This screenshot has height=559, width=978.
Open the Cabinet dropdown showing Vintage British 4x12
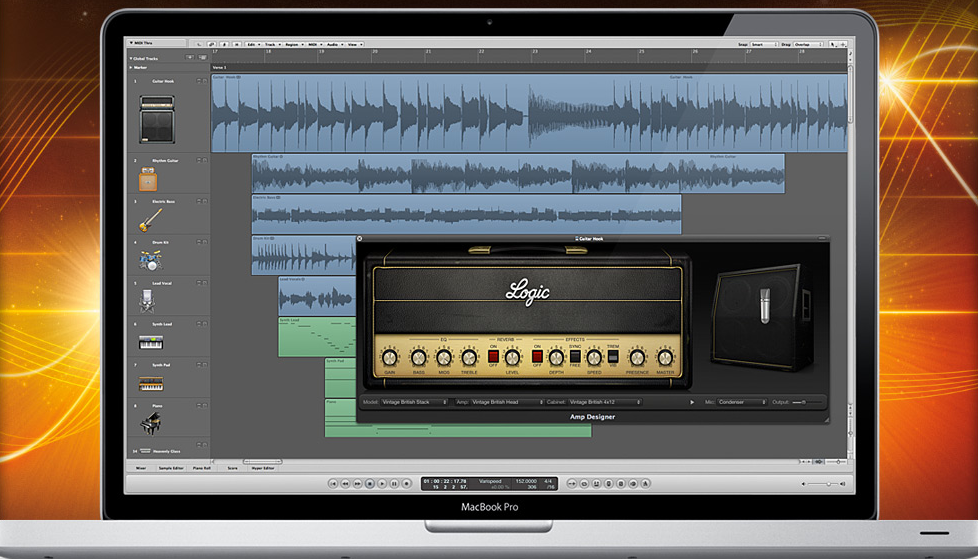604,402
